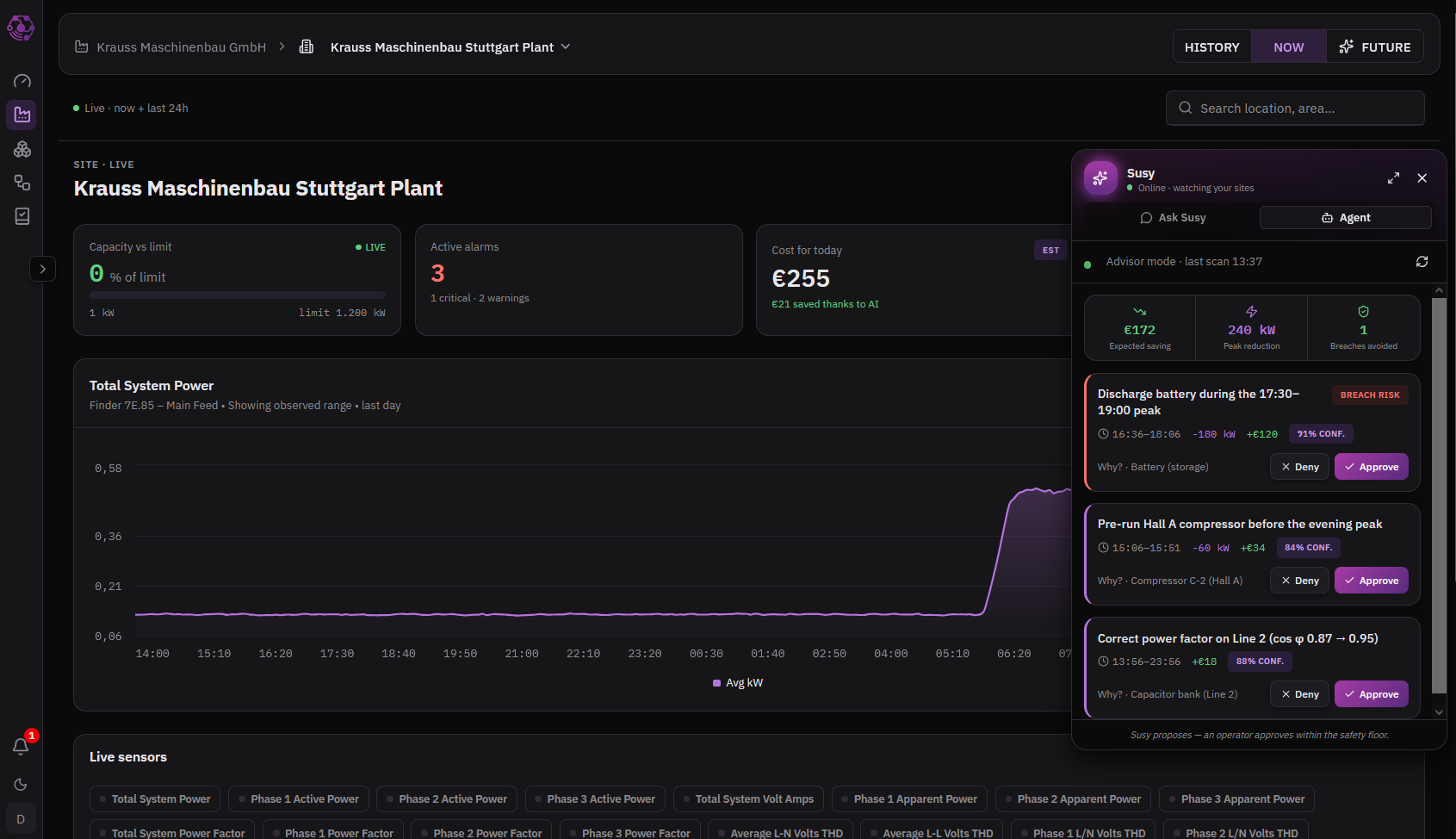Deny the Correct power factor proposal

pyautogui.click(x=1299, y=694)
